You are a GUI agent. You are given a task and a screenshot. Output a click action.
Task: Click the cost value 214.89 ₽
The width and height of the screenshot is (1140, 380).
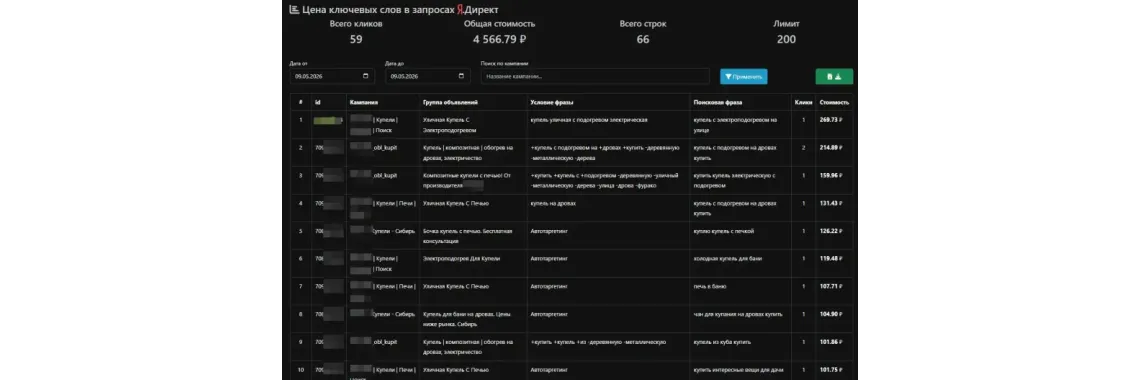831,147
